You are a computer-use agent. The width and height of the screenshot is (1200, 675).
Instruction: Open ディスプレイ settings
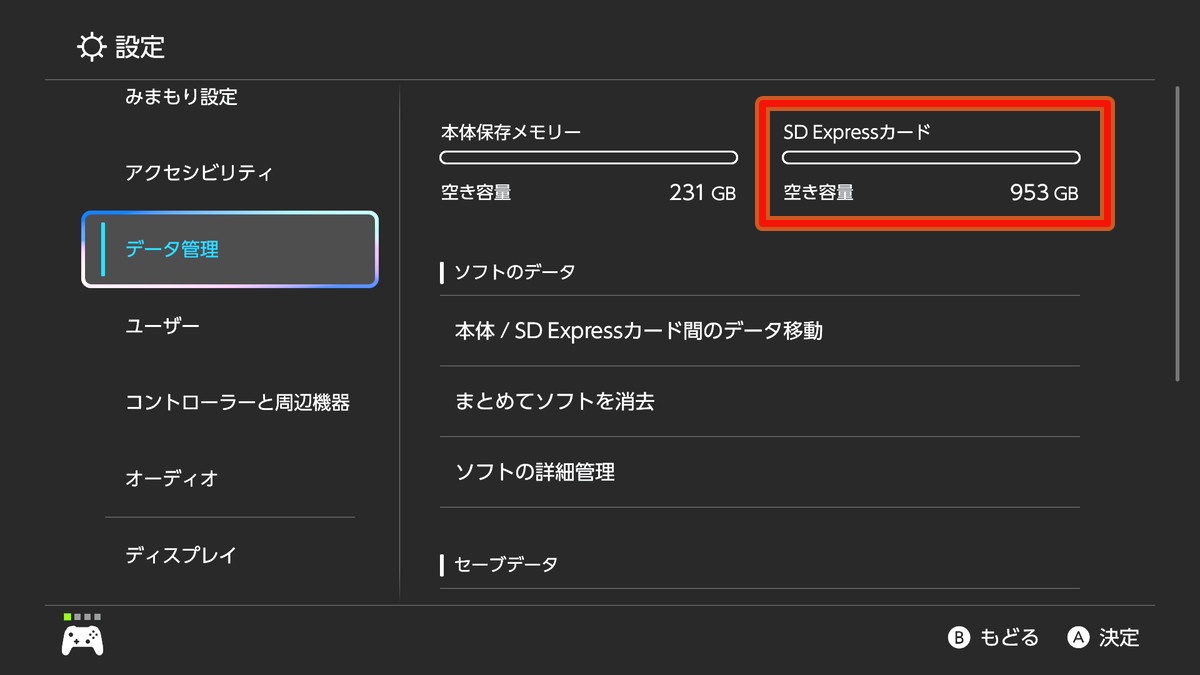tap(181, 555)
